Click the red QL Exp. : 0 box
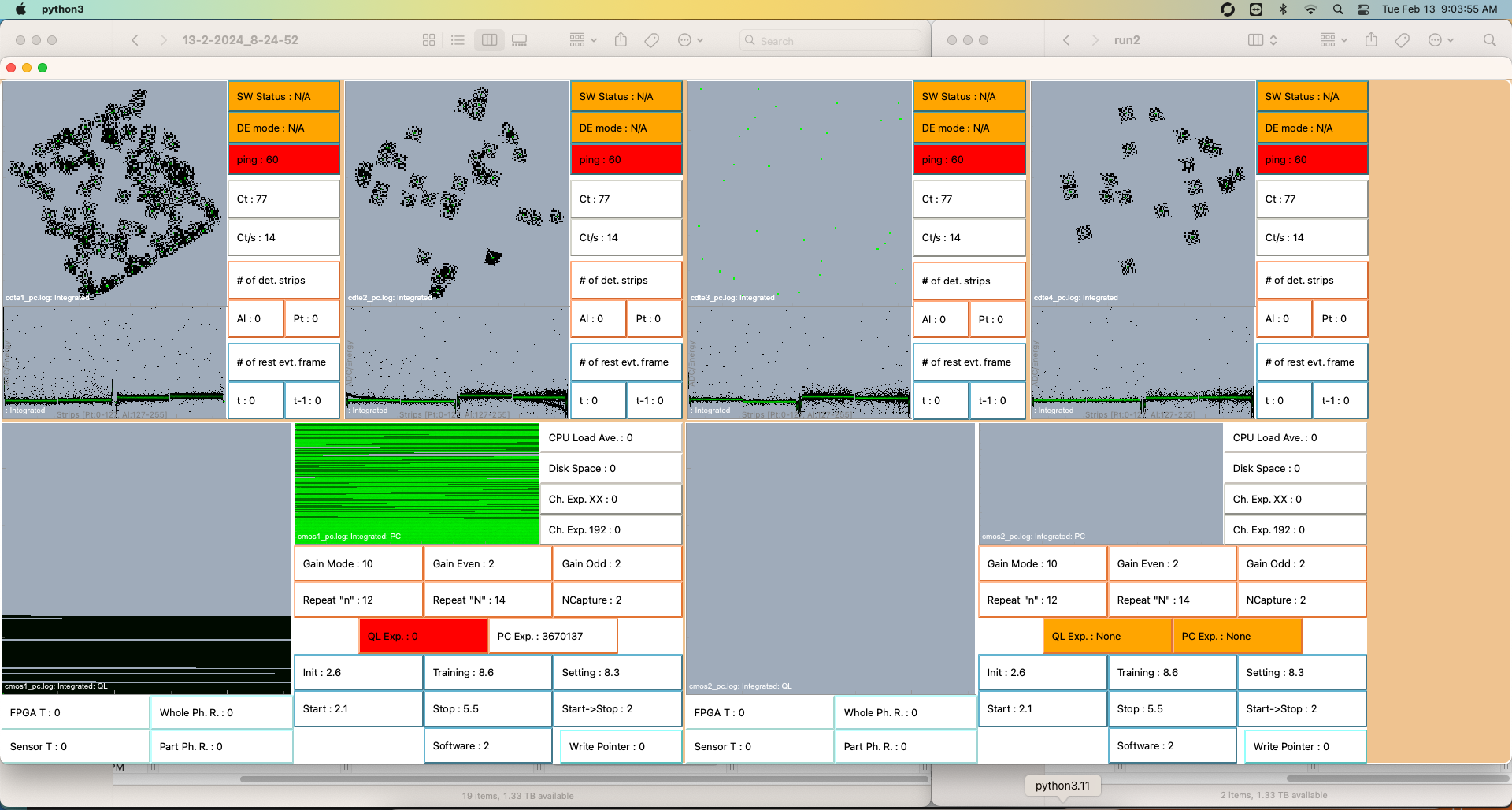Image resolution: width=1512 pixels, height=810 pixels. [423, 636]
